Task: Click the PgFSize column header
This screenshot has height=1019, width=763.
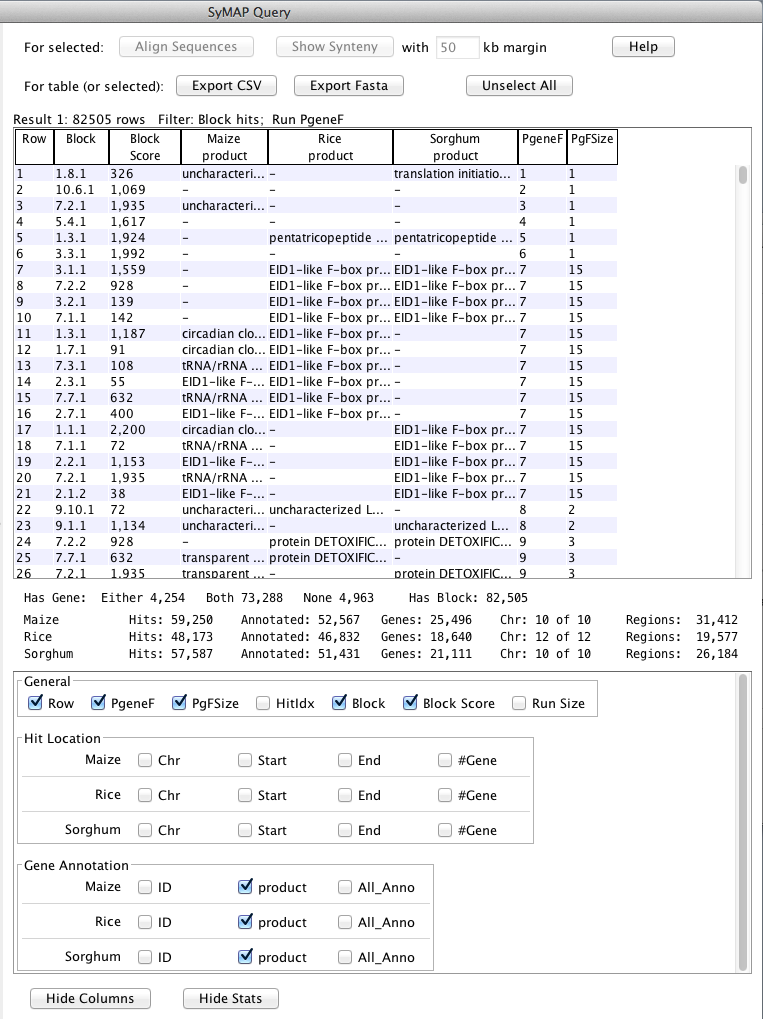Action: pos(592,147)
